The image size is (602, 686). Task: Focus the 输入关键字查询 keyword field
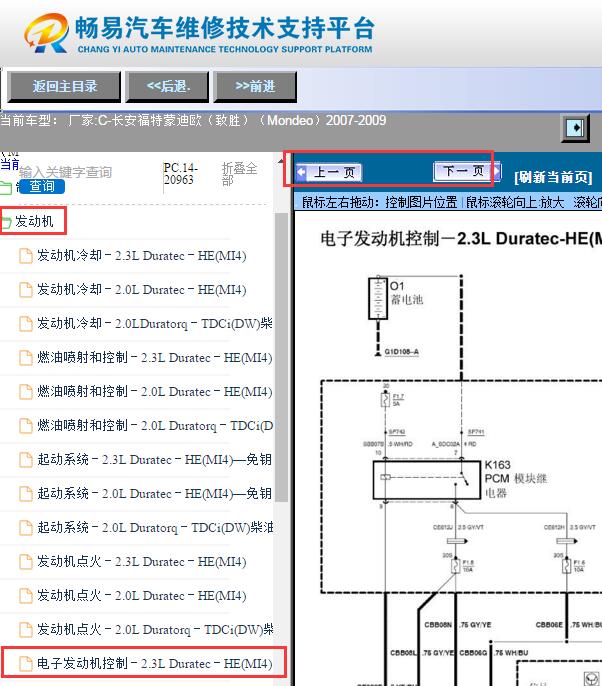66,172
